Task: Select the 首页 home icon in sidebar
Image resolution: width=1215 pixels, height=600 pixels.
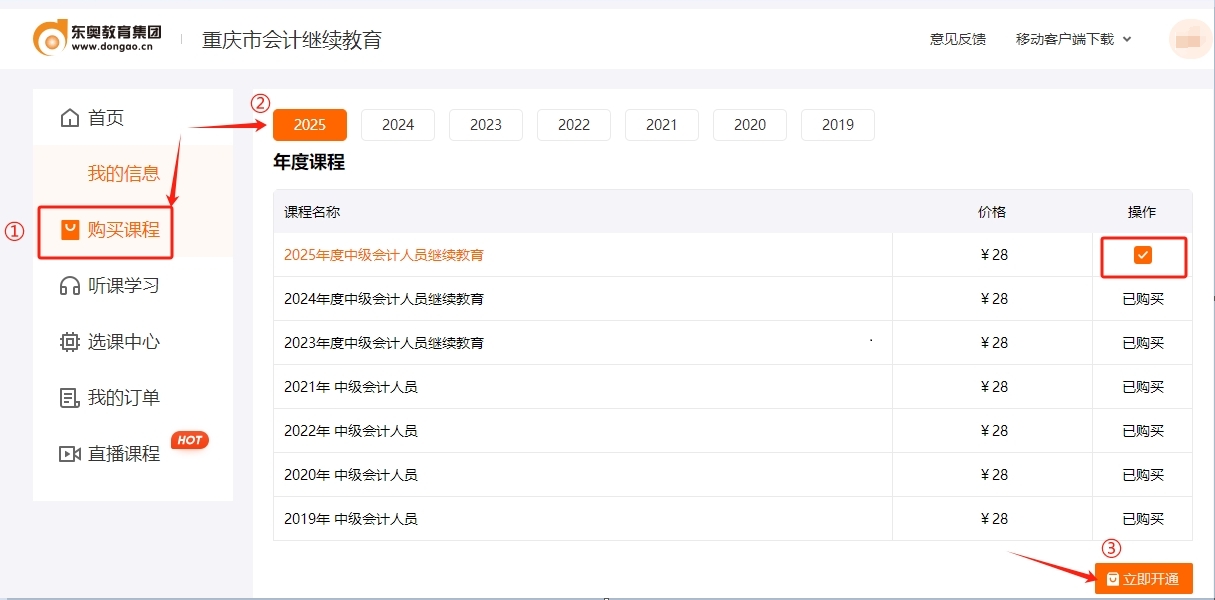Action: tap(69, 117)
